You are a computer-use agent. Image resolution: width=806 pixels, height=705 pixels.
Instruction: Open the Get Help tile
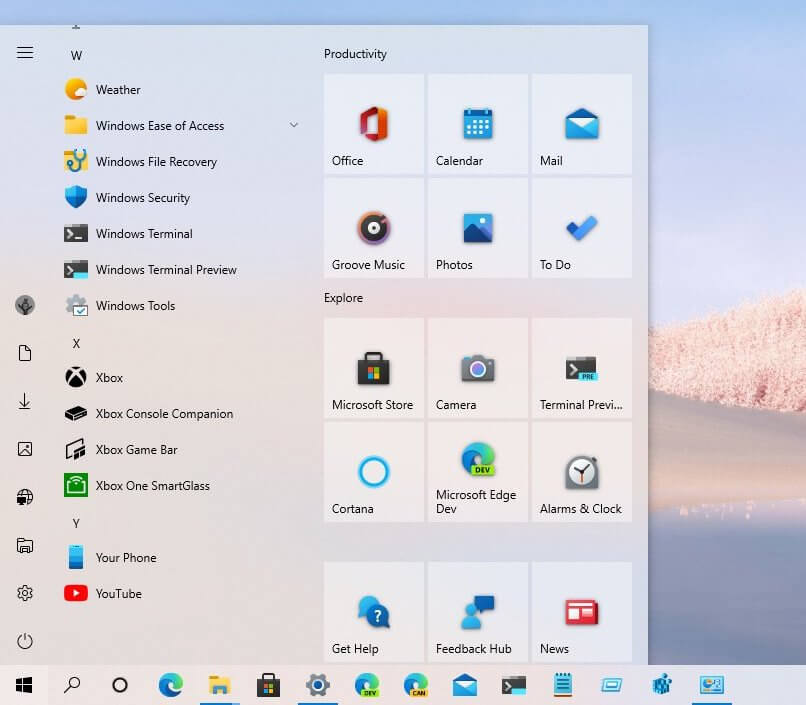(373, 612)
